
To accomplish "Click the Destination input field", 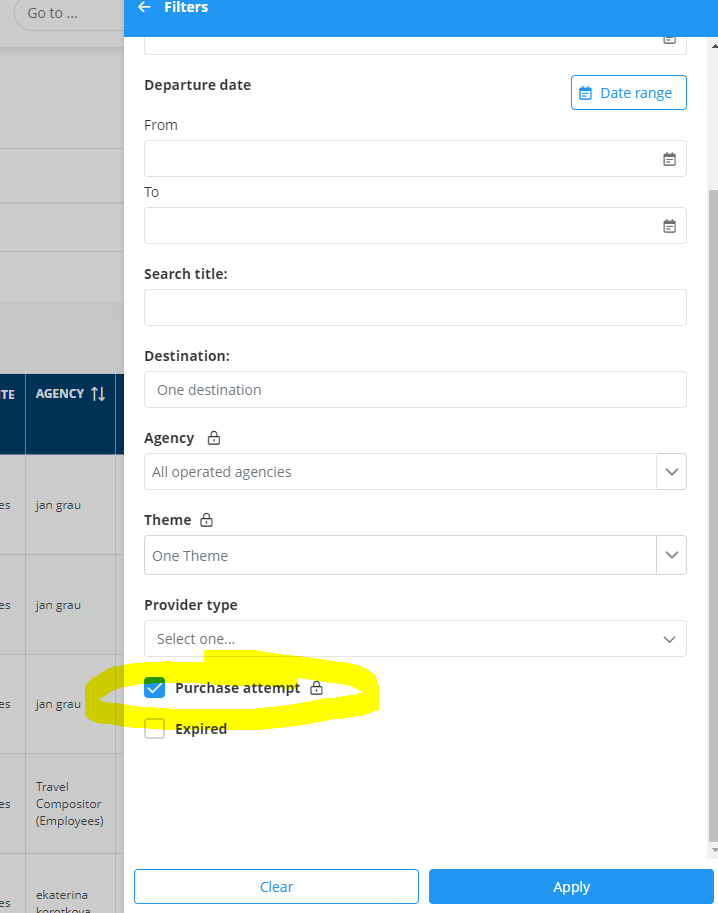I will (415, 390).
